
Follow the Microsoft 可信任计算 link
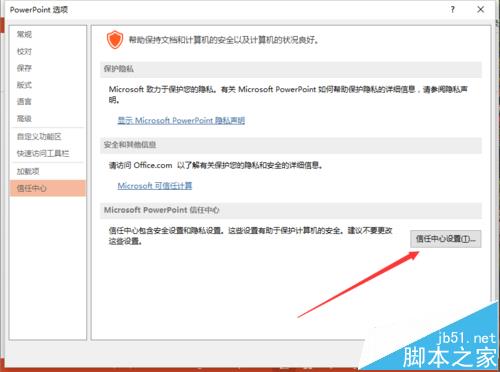(x=155, y=186)
